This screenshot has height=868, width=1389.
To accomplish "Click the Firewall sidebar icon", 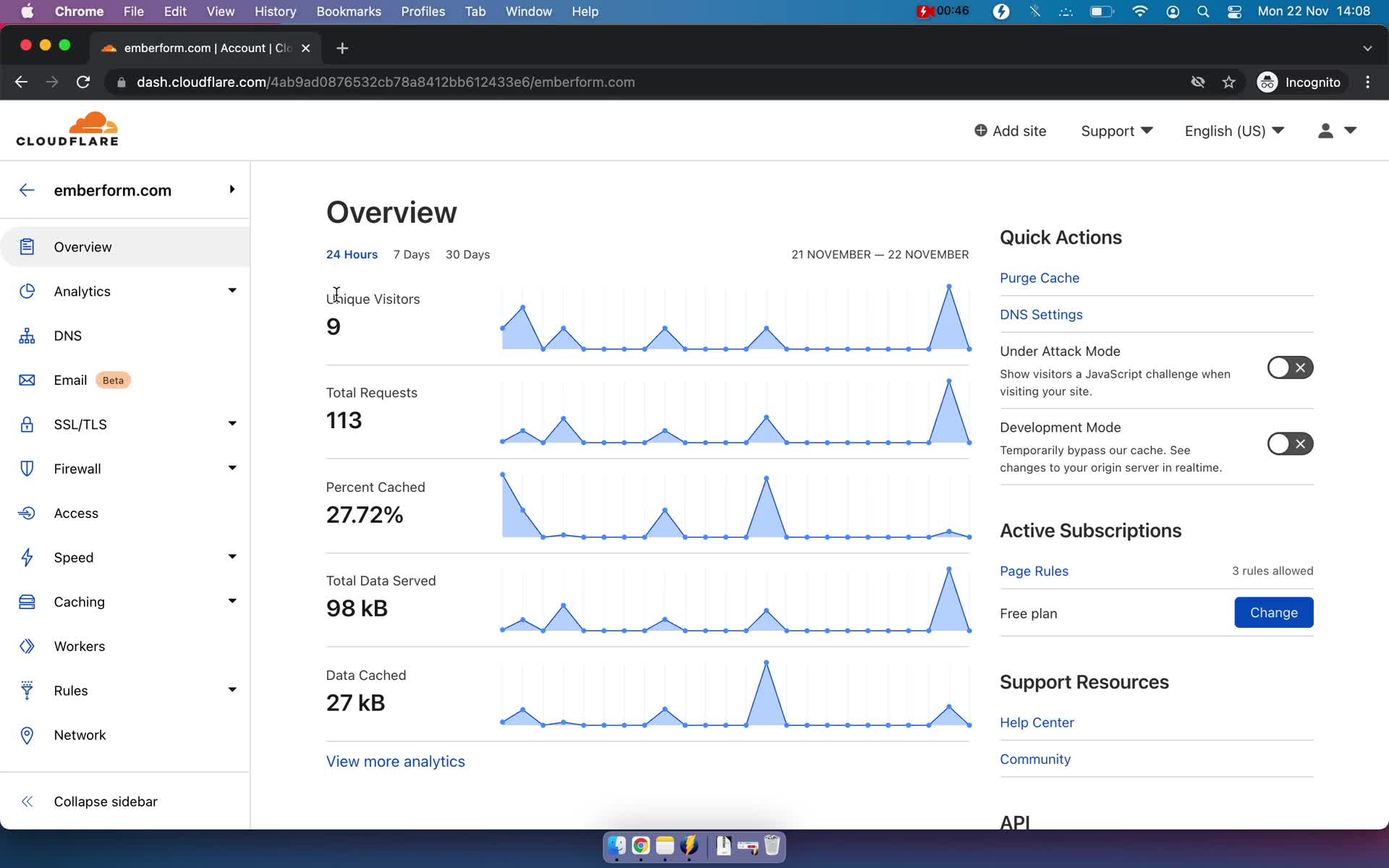I will tap(27, 468).
